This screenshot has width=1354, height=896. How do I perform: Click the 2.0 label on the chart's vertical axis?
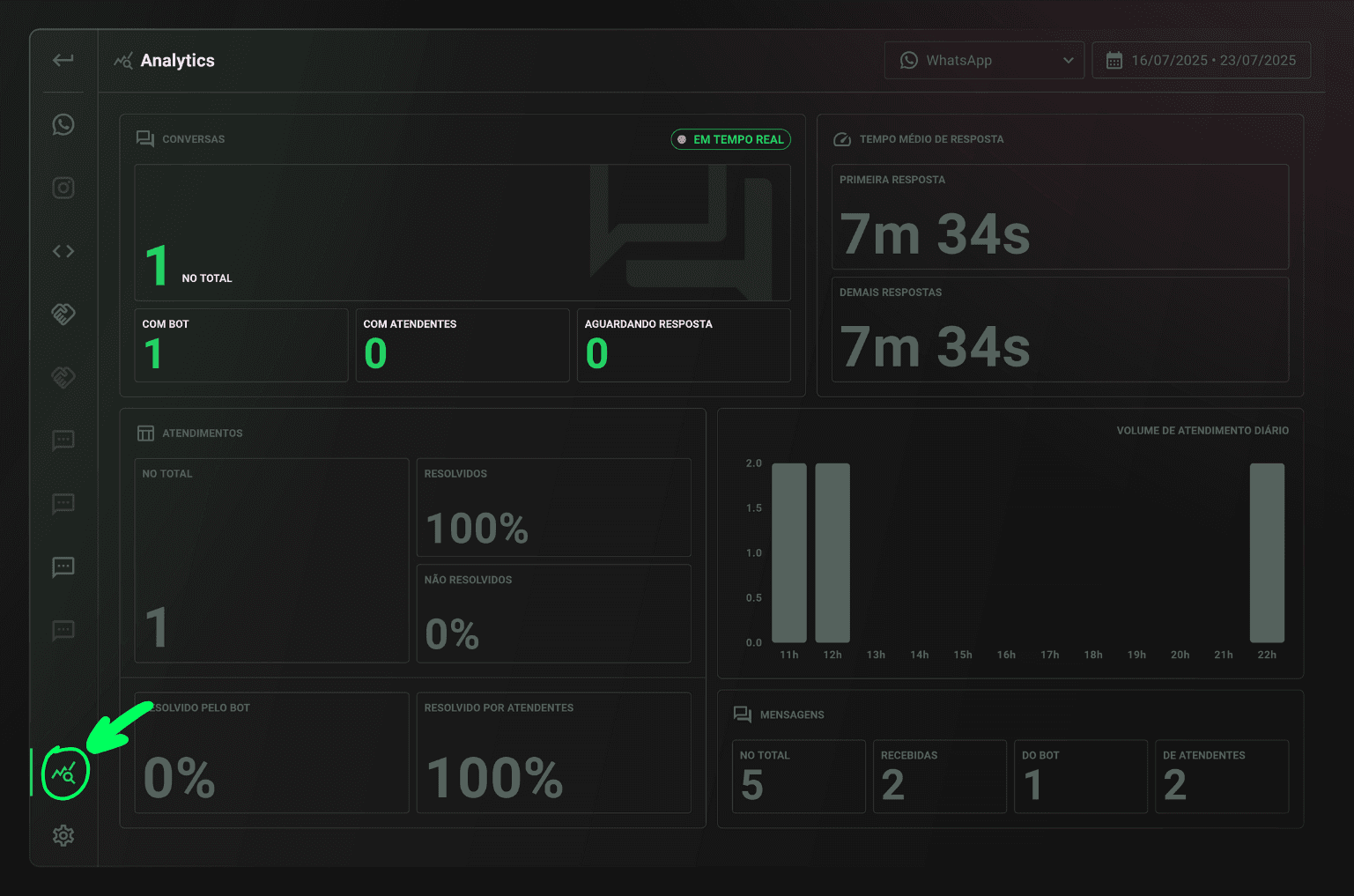pos(754,463)
